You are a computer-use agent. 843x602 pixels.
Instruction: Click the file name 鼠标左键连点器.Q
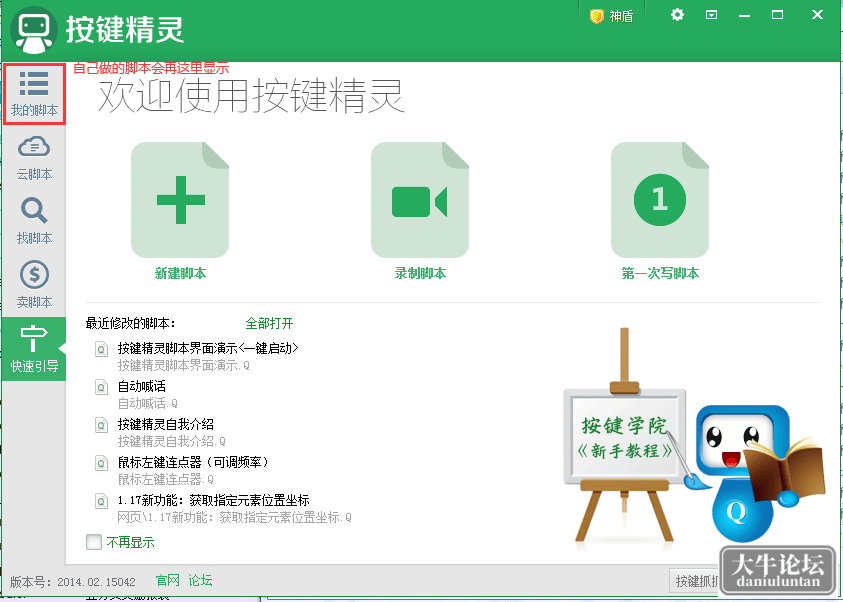point(166,479)
